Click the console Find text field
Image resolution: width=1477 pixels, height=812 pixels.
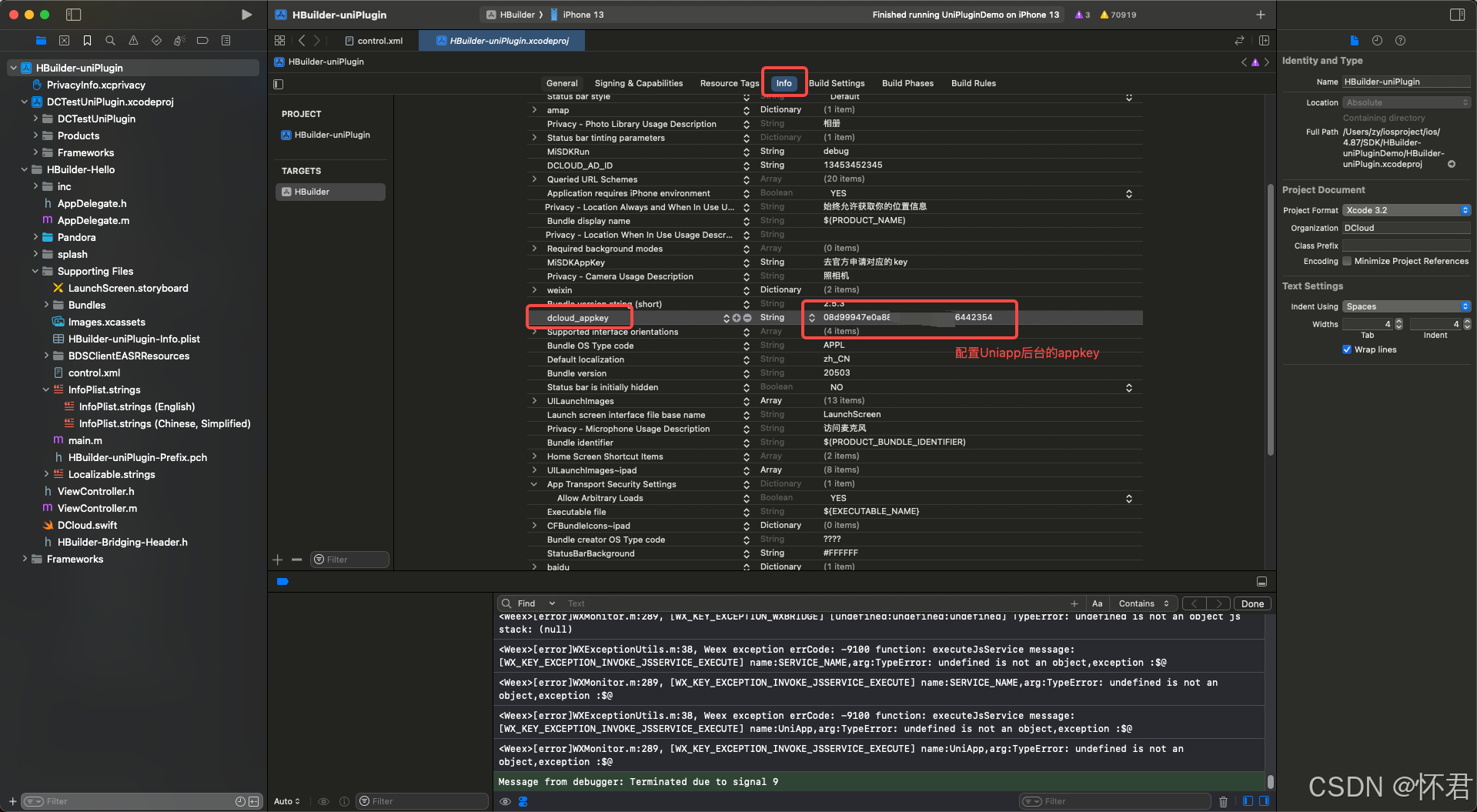click(x=816, y=603)
